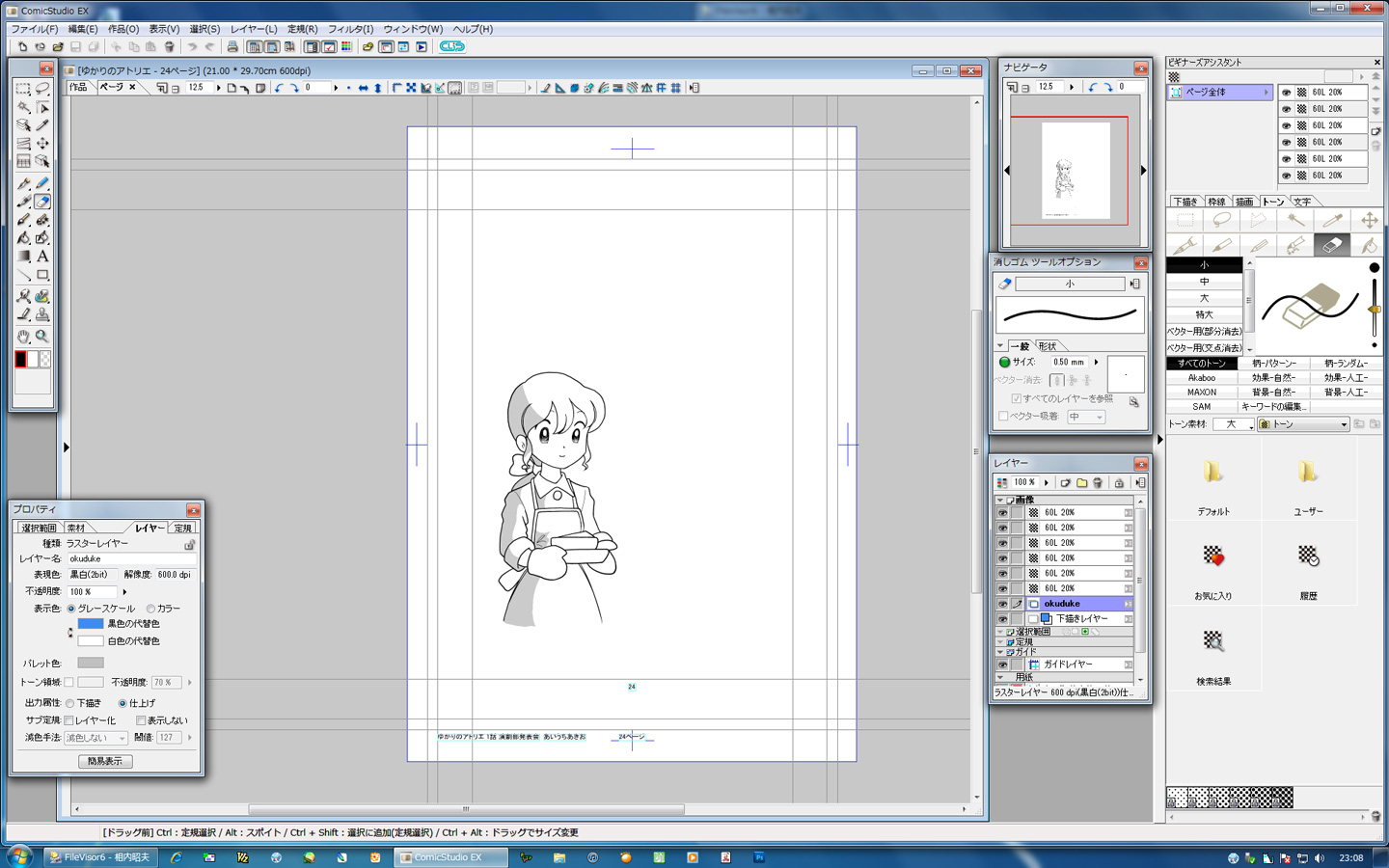Click the パレット色 gray swatch
This screenshot has height=868, width=1389.
[x=90, y=664]
